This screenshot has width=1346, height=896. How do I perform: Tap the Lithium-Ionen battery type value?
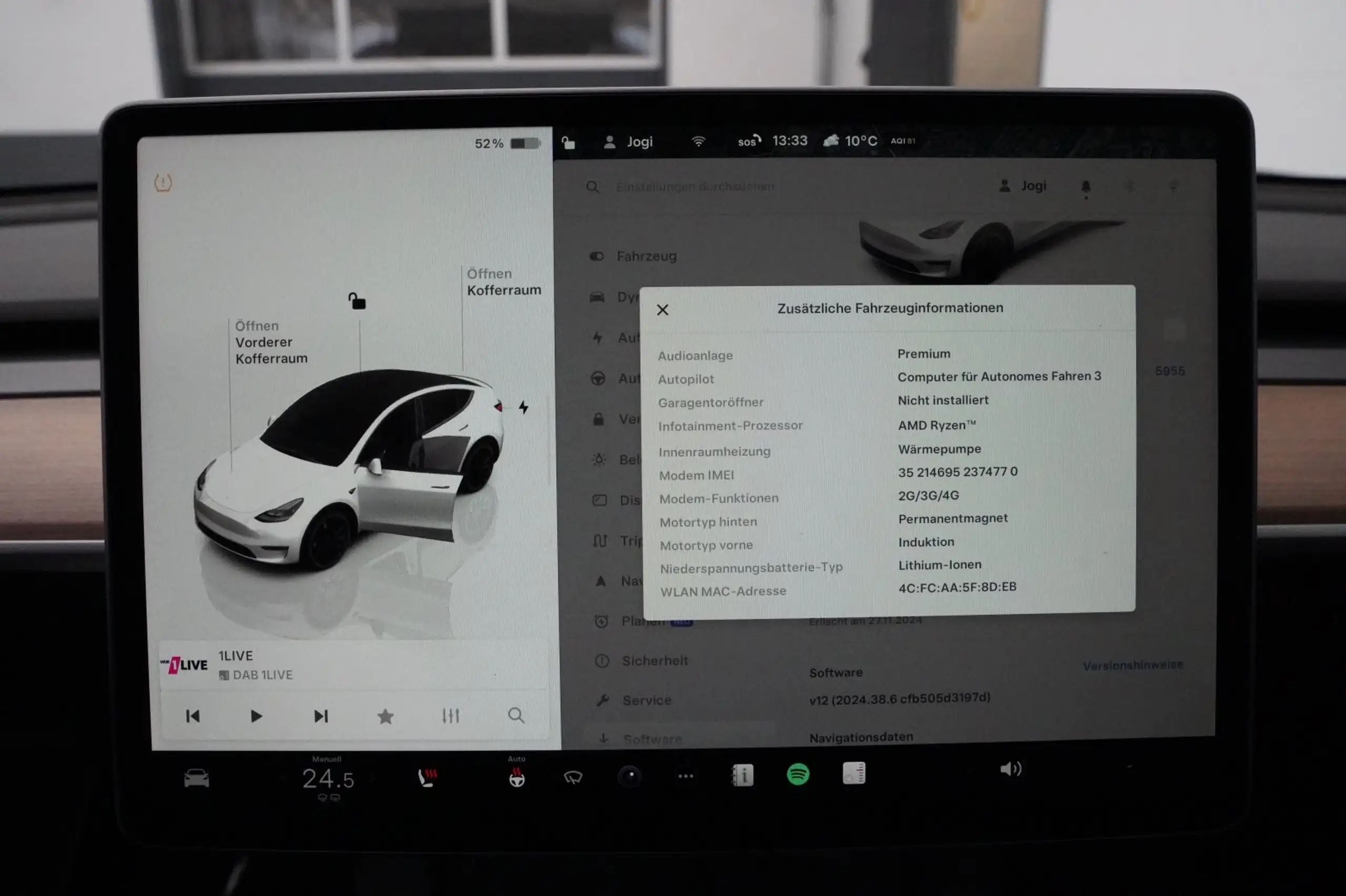click(940, 565)
